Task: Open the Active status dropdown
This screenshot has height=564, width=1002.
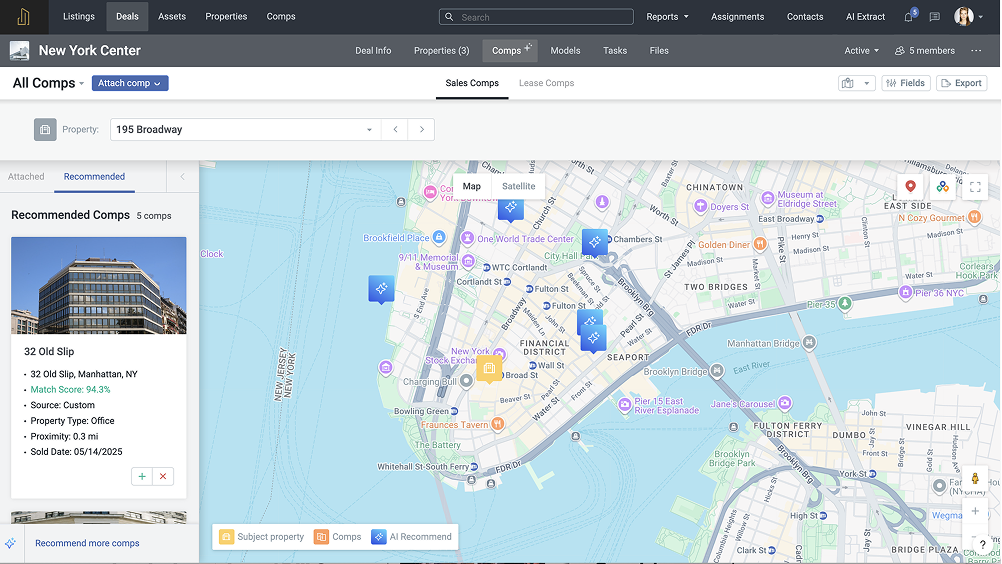Action: (861, 51)
